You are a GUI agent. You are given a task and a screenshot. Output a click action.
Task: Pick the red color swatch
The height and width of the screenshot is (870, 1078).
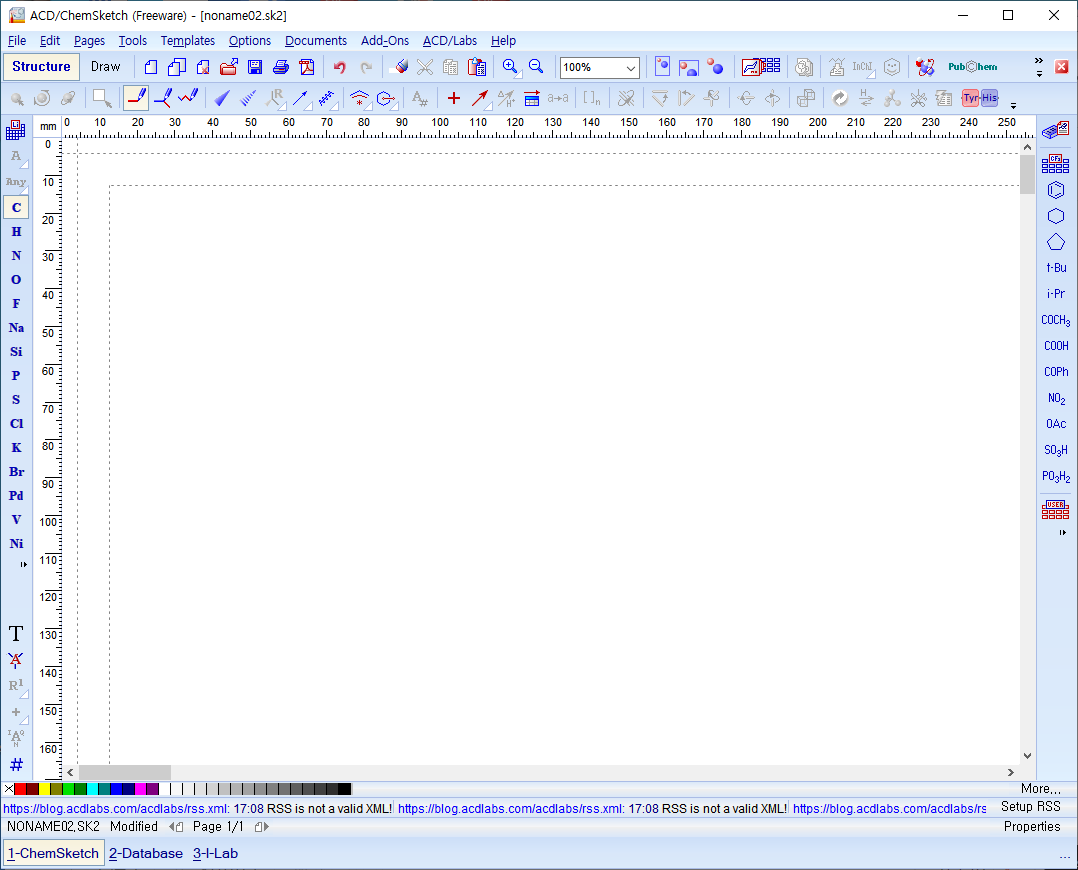(20, 789)
